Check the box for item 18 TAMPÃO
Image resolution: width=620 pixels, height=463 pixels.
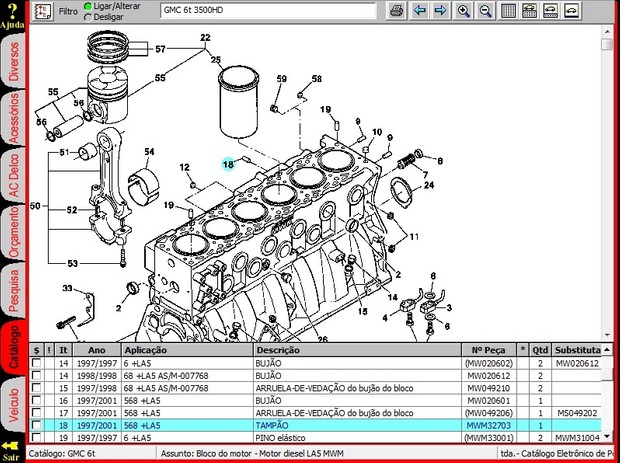tap(36, 425)
